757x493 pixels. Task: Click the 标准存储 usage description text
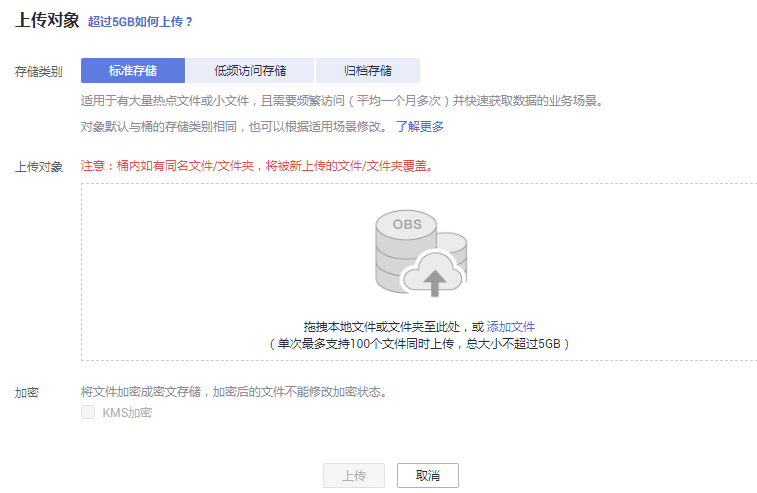tap(341, 101)
